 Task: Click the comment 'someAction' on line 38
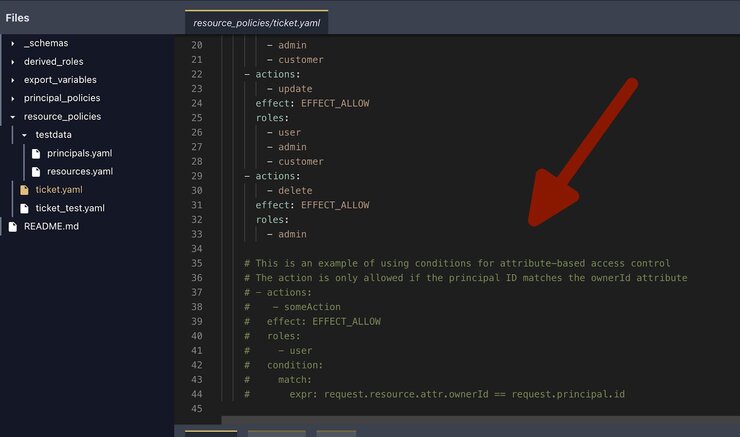312,307
